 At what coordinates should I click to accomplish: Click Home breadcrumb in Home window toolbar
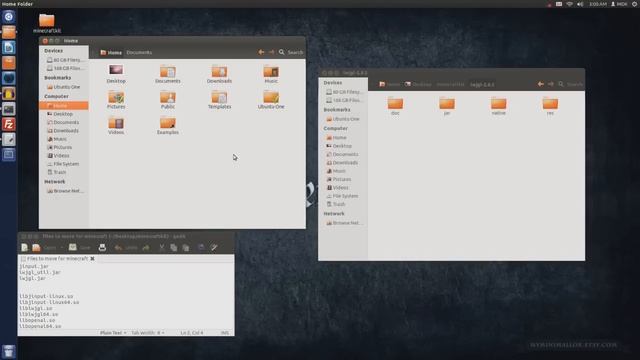tap(111, 53)
